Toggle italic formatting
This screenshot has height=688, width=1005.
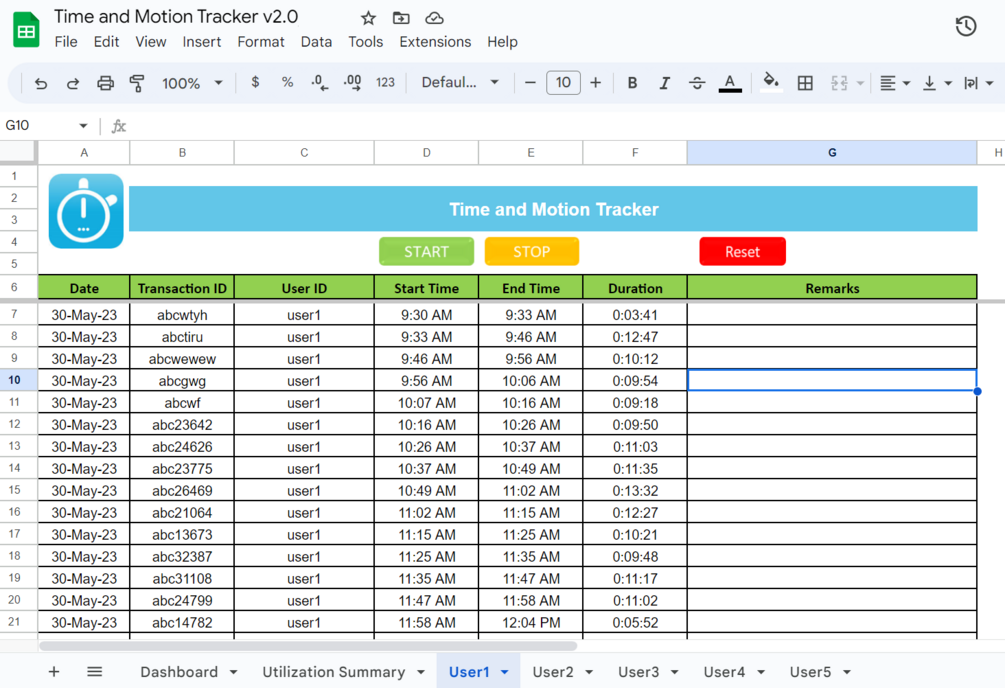(x=665, y=83)
